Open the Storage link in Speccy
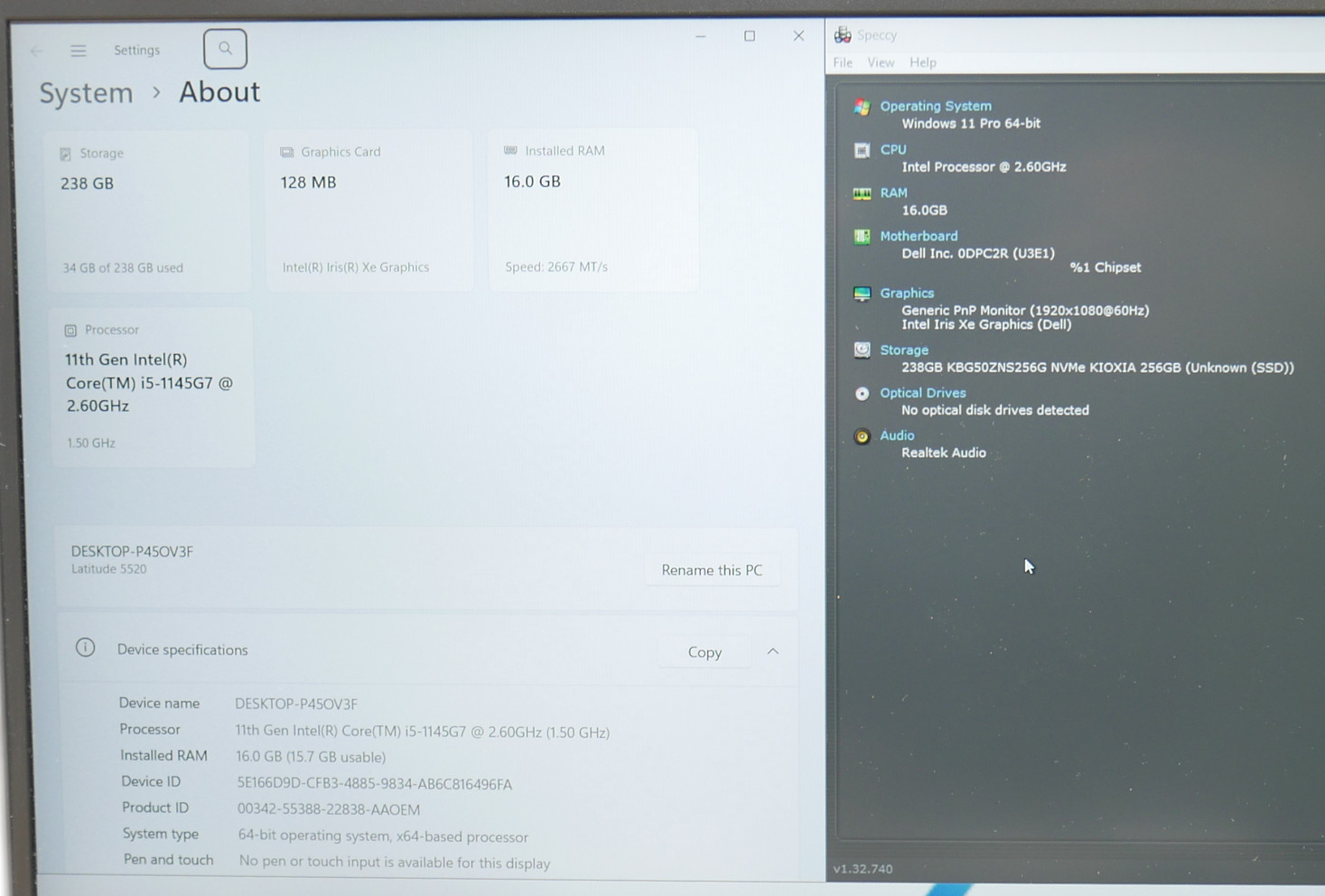 (904, 350)
